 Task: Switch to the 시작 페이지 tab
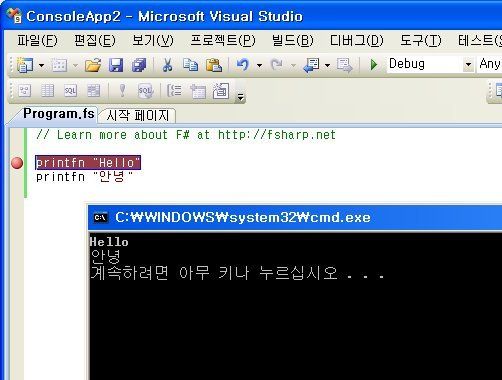tap(138, 116)
